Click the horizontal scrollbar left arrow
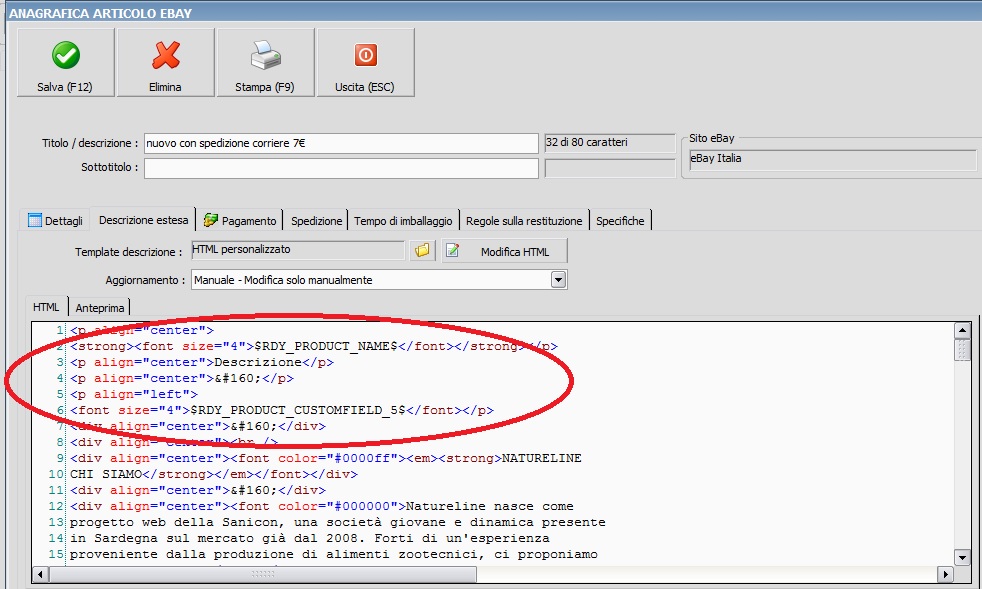Screen dimensions: 982x589 tap(41, 573)
